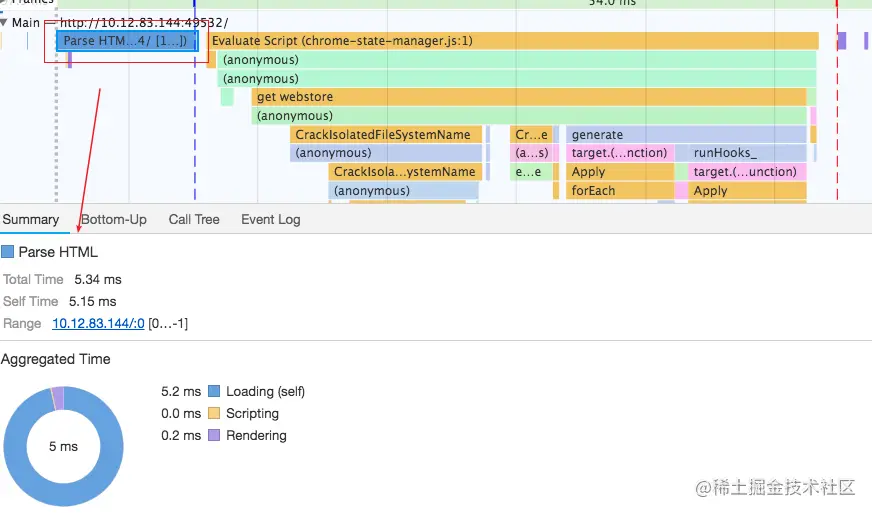The image size is (872, 513).
Task: Open the 10.12.83.144/:0 range link
Action: tap(98, 324)
